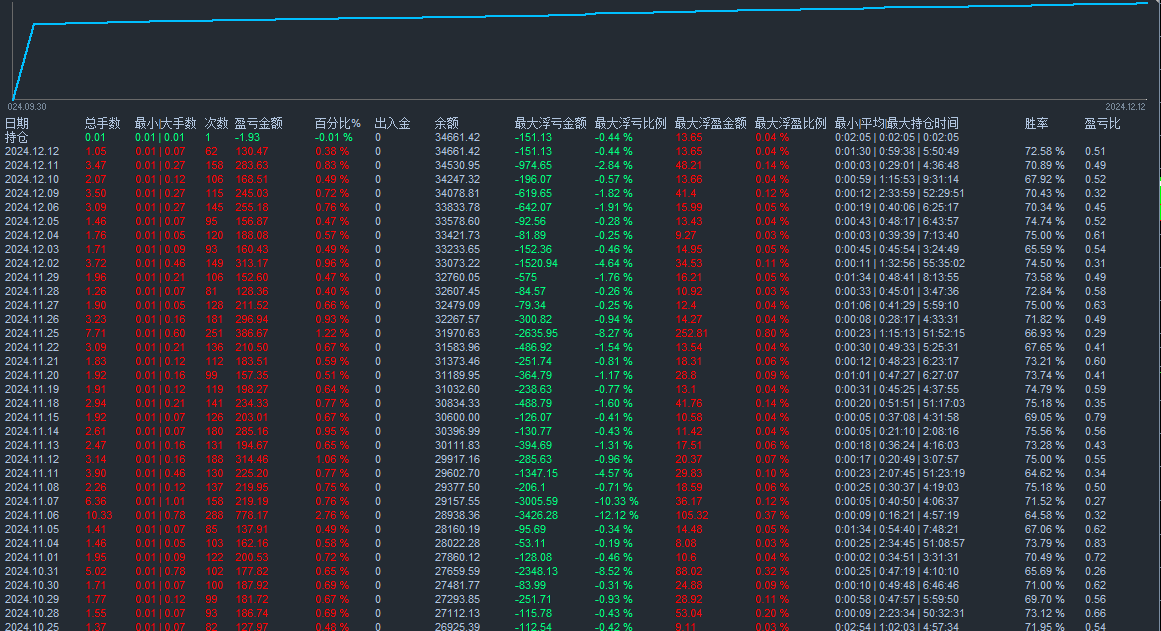
Task: Click max floating profit 88.02
Action: (x=689, y=571)
